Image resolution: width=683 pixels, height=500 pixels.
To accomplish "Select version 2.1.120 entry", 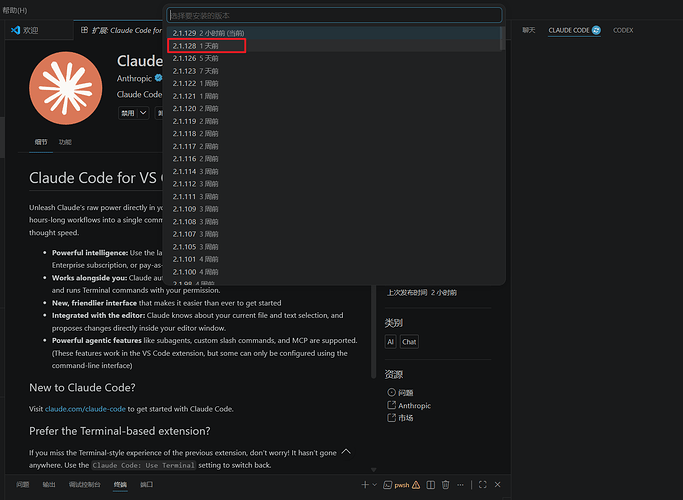I will coord(334,108).
